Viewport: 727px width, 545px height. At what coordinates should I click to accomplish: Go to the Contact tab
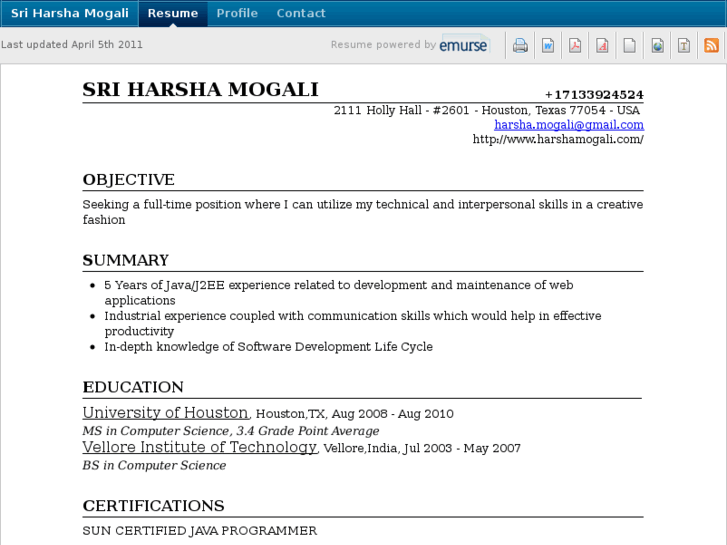[x=301, y=13]
